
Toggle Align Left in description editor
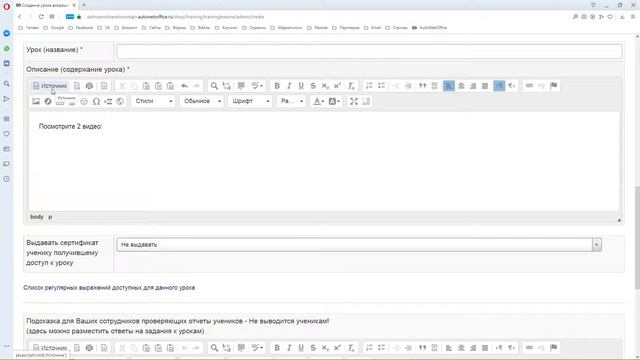449,86
